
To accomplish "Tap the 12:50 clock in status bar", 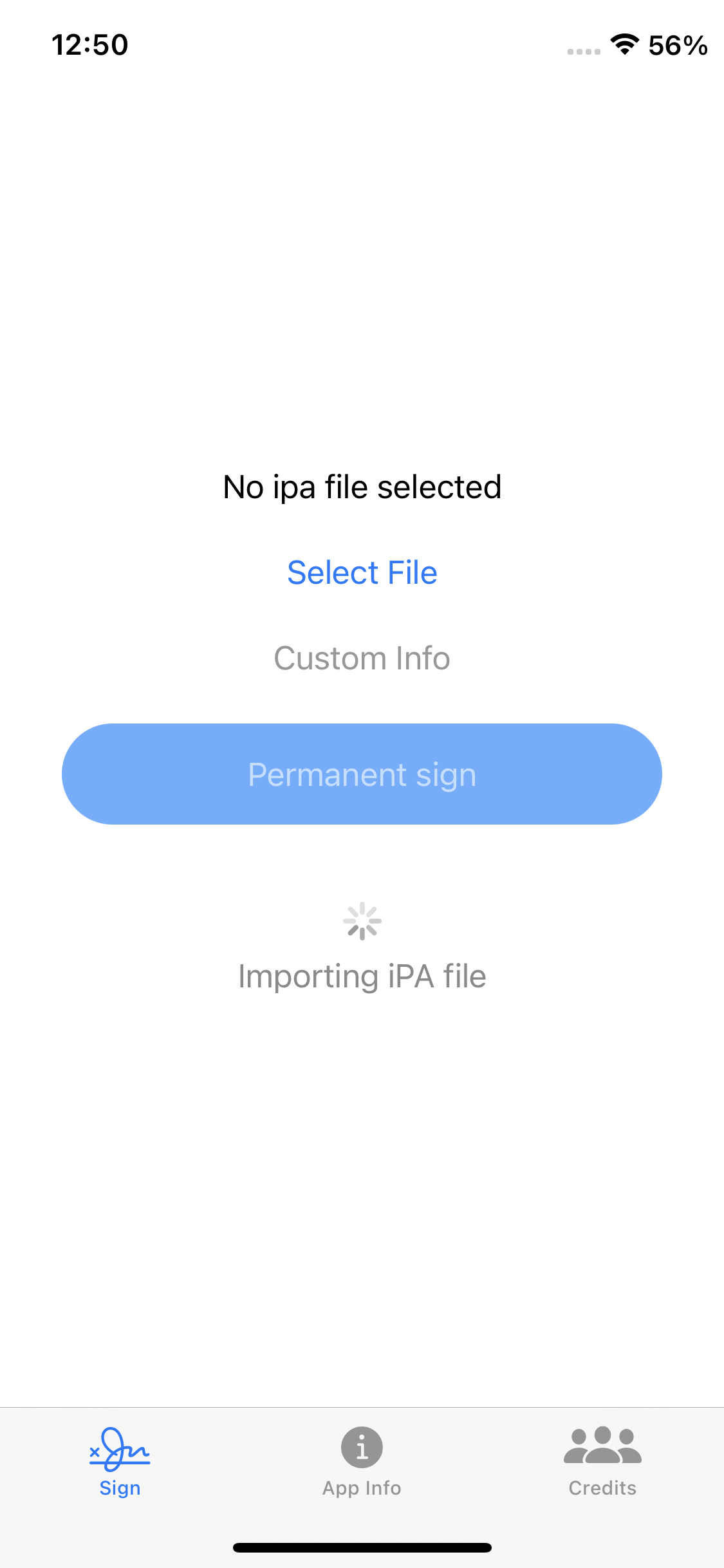I will [x=90, y=45].
